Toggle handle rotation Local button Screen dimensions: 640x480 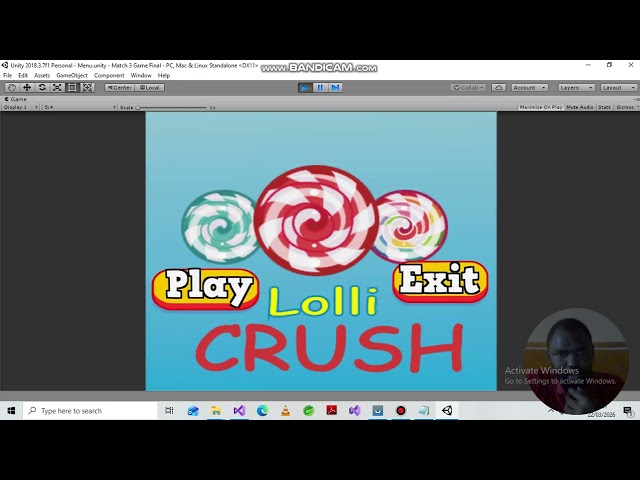point(149,87)
